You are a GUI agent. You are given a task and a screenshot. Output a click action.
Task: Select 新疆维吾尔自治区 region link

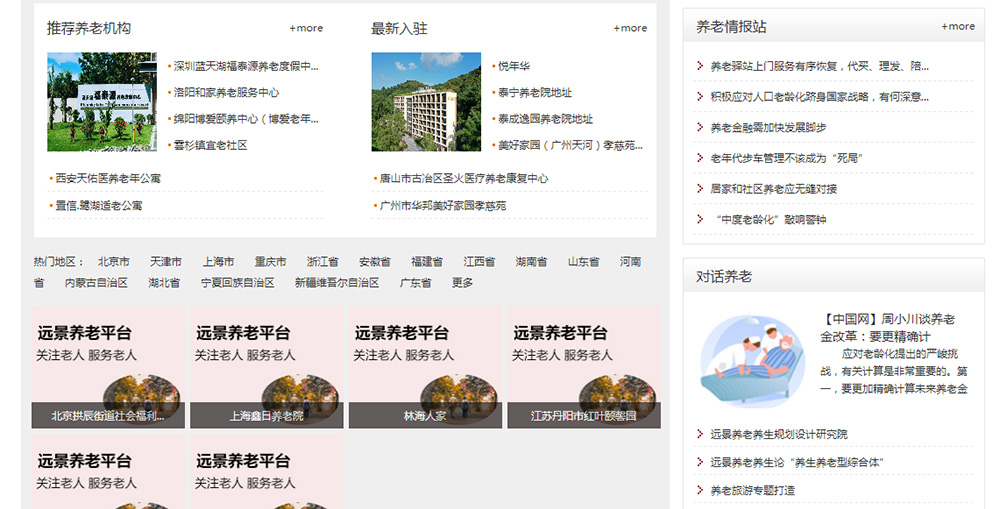(x=337, y=283)
